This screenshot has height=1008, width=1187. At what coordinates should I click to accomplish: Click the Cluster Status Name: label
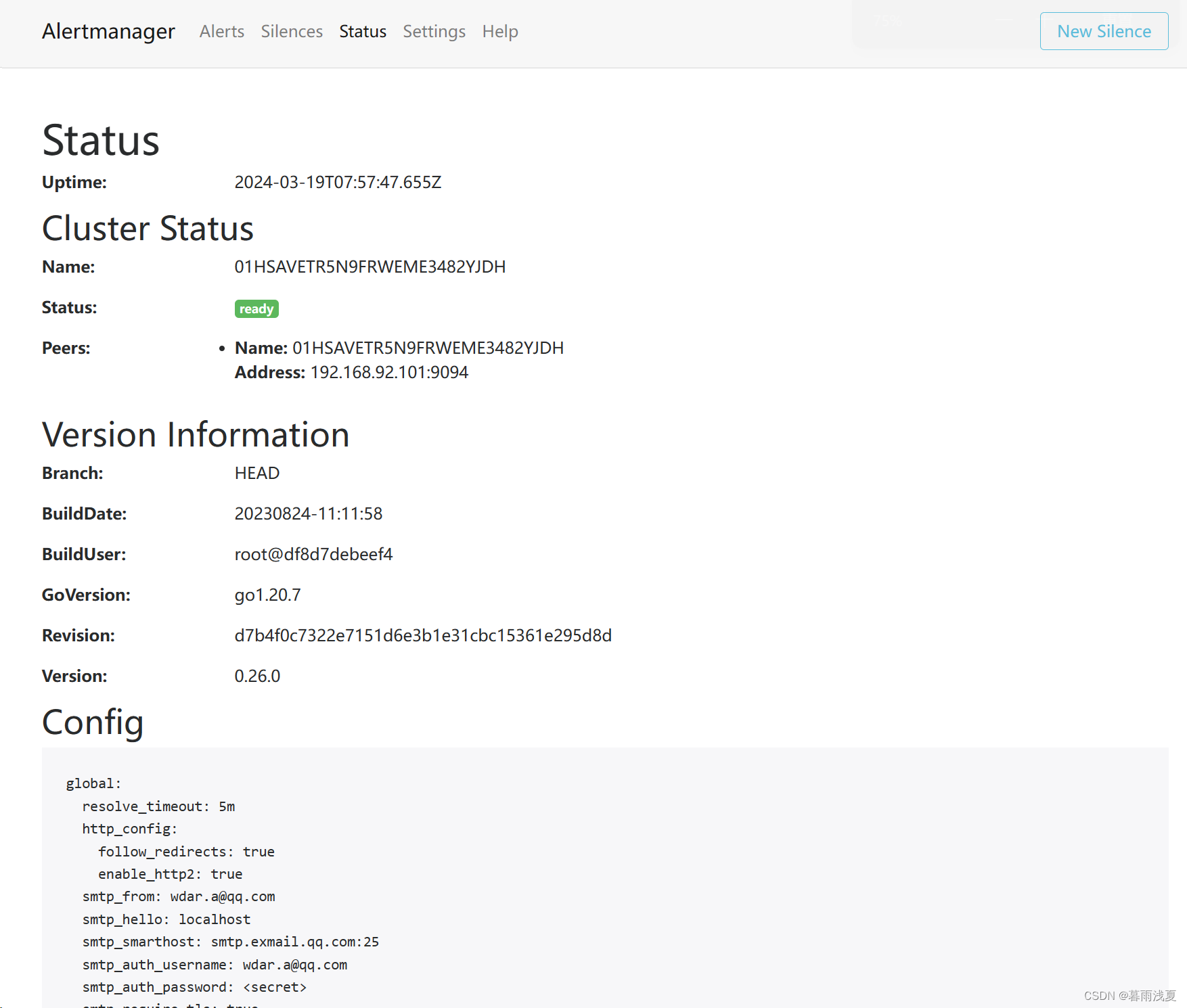[x=68, y=267]
